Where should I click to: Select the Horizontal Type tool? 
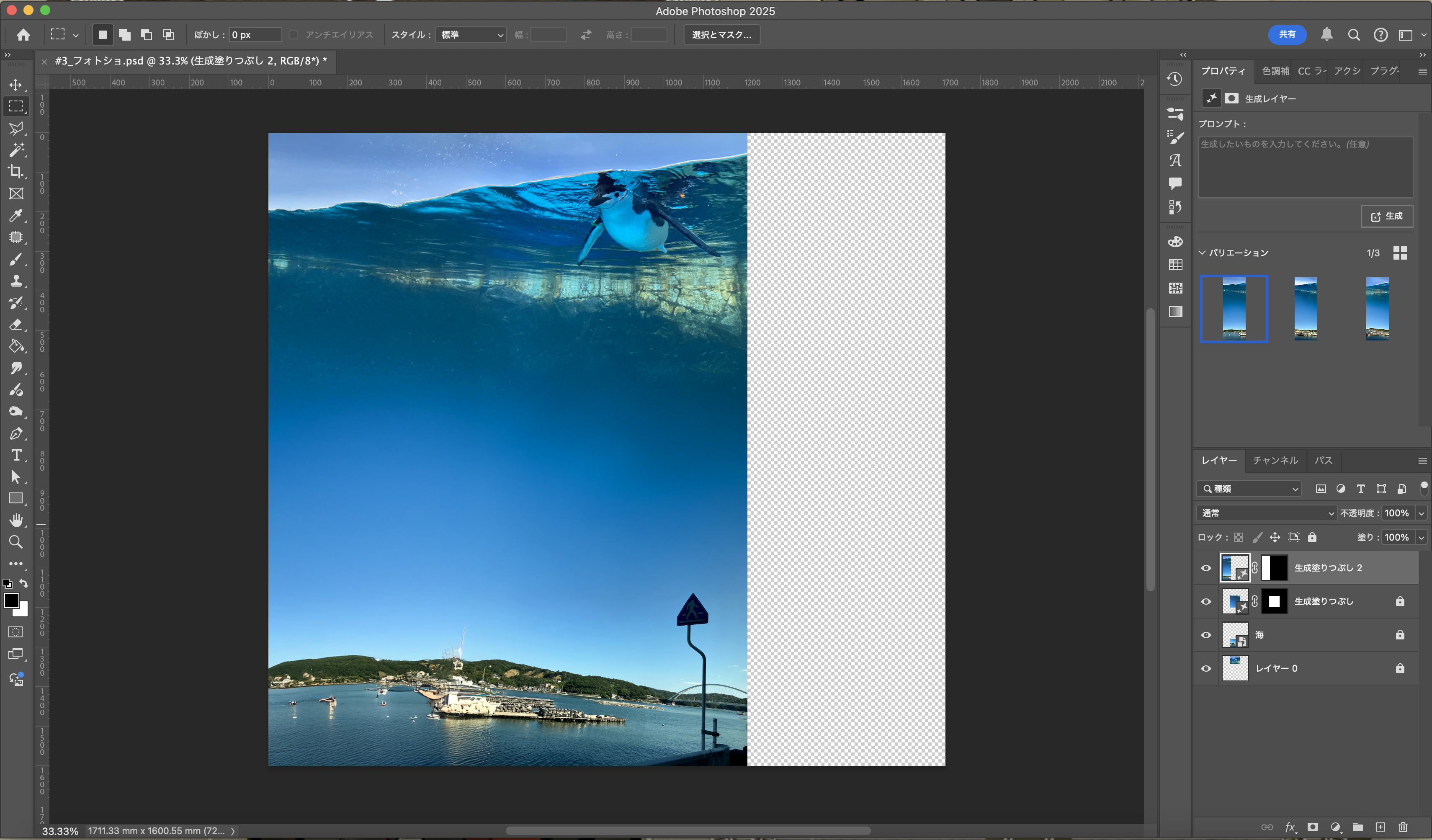click(16, 455)
